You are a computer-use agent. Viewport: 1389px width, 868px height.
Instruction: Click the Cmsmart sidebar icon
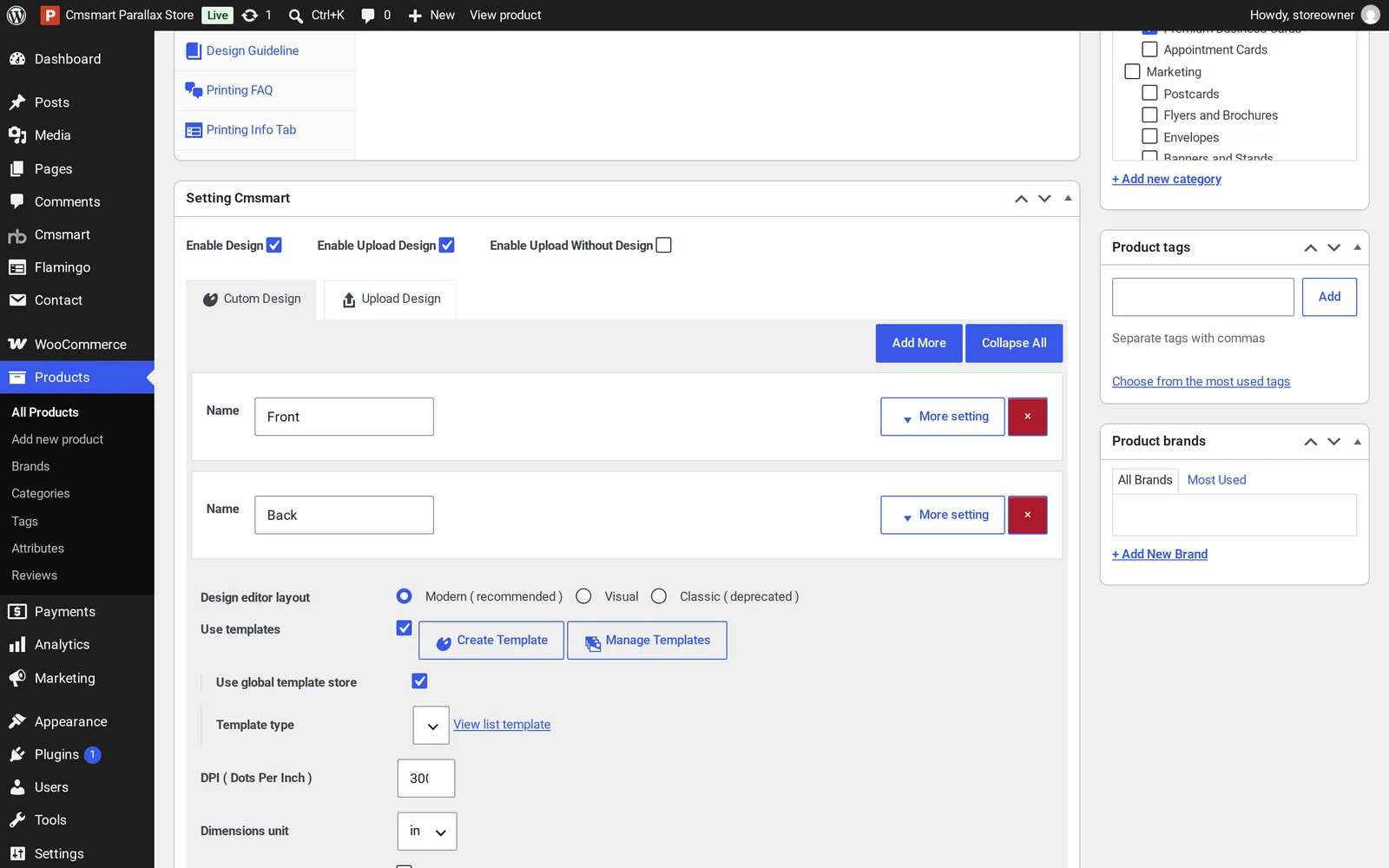(x=17, y=235)
